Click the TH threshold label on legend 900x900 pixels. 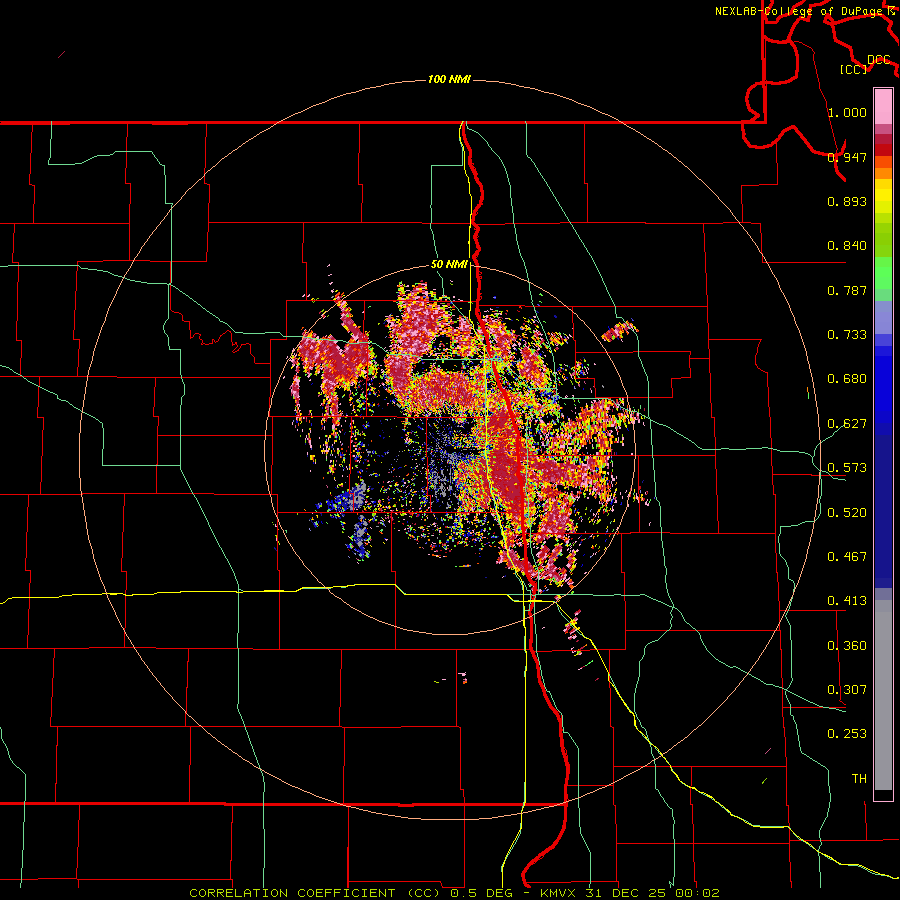coord(859,779)
